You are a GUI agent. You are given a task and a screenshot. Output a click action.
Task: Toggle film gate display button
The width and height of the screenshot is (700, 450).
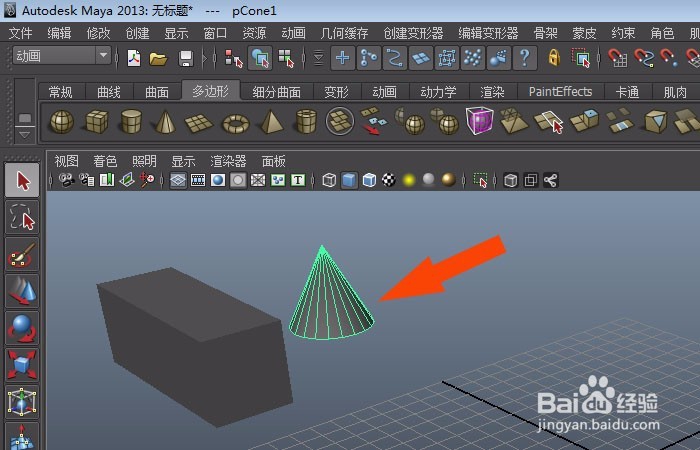[x=198, y=180]
